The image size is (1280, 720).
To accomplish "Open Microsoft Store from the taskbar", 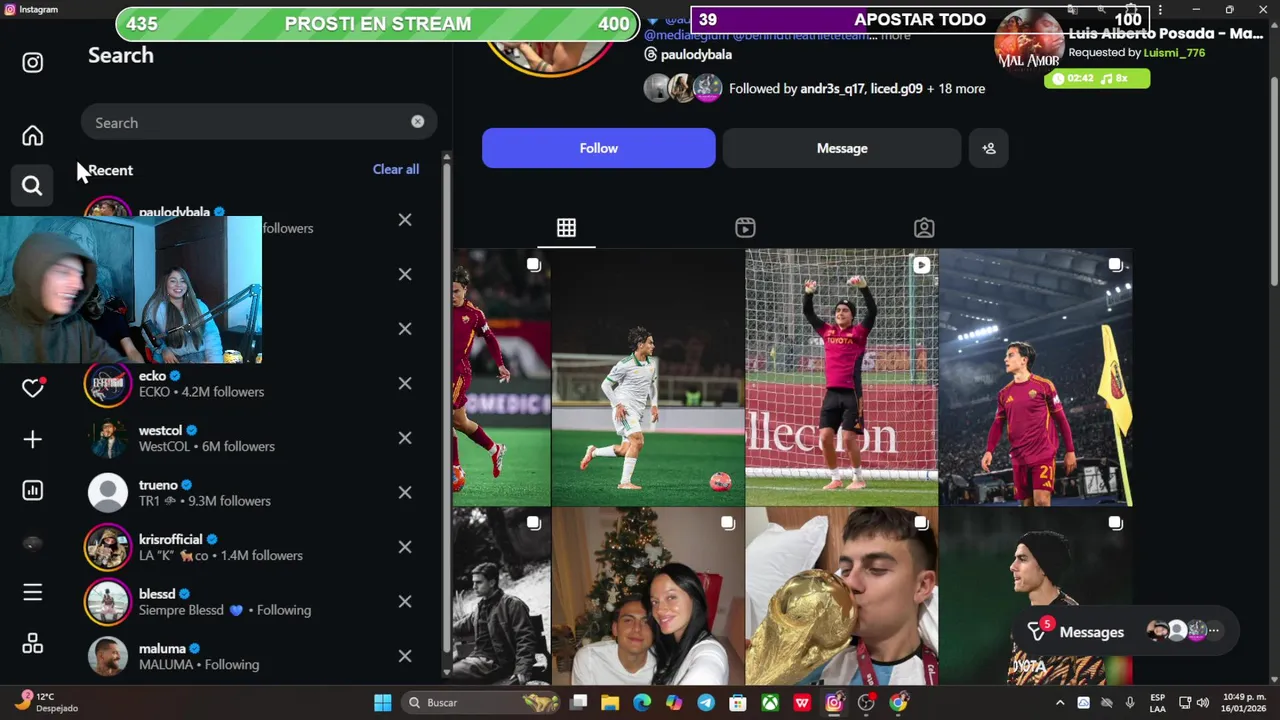I will [738, 703].
